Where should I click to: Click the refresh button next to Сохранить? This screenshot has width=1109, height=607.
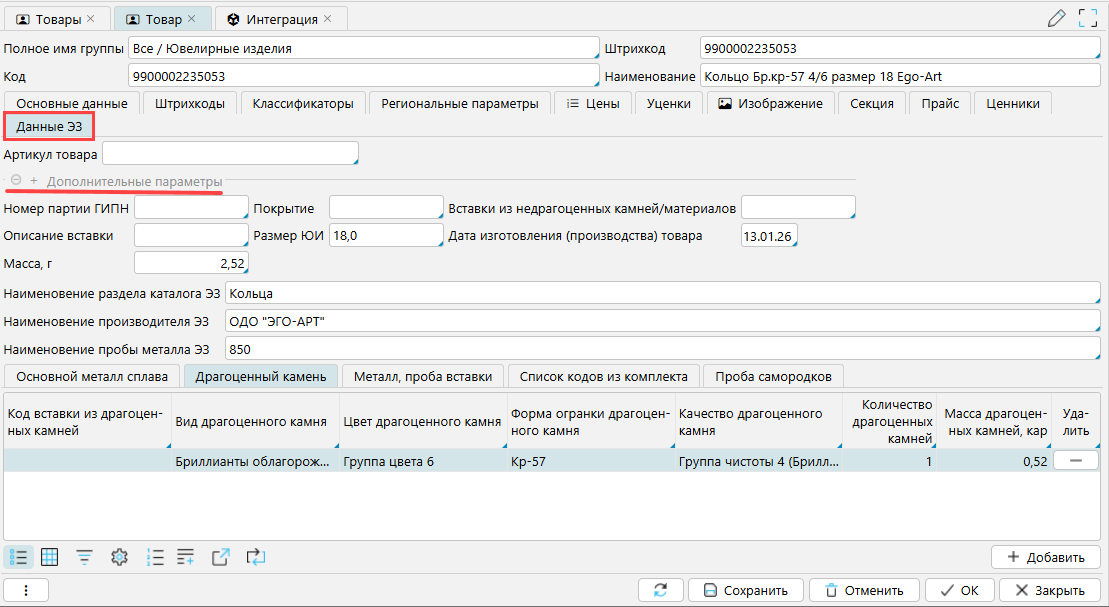pyautogui.click(x=660, y=590)
